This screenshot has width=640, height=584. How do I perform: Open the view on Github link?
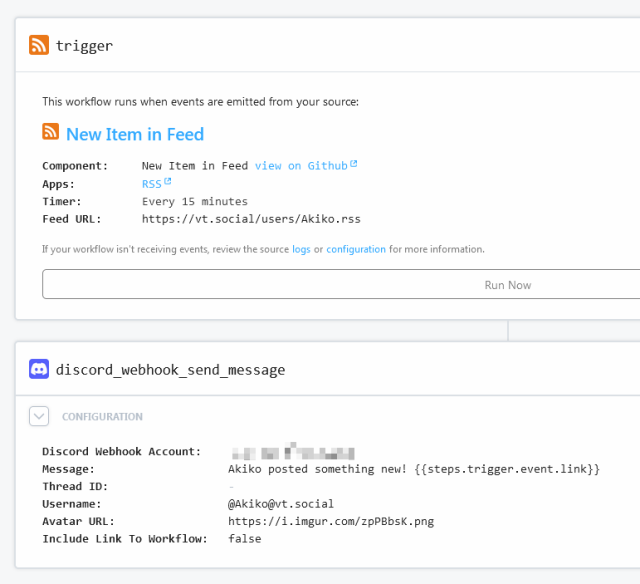[301, 166]
